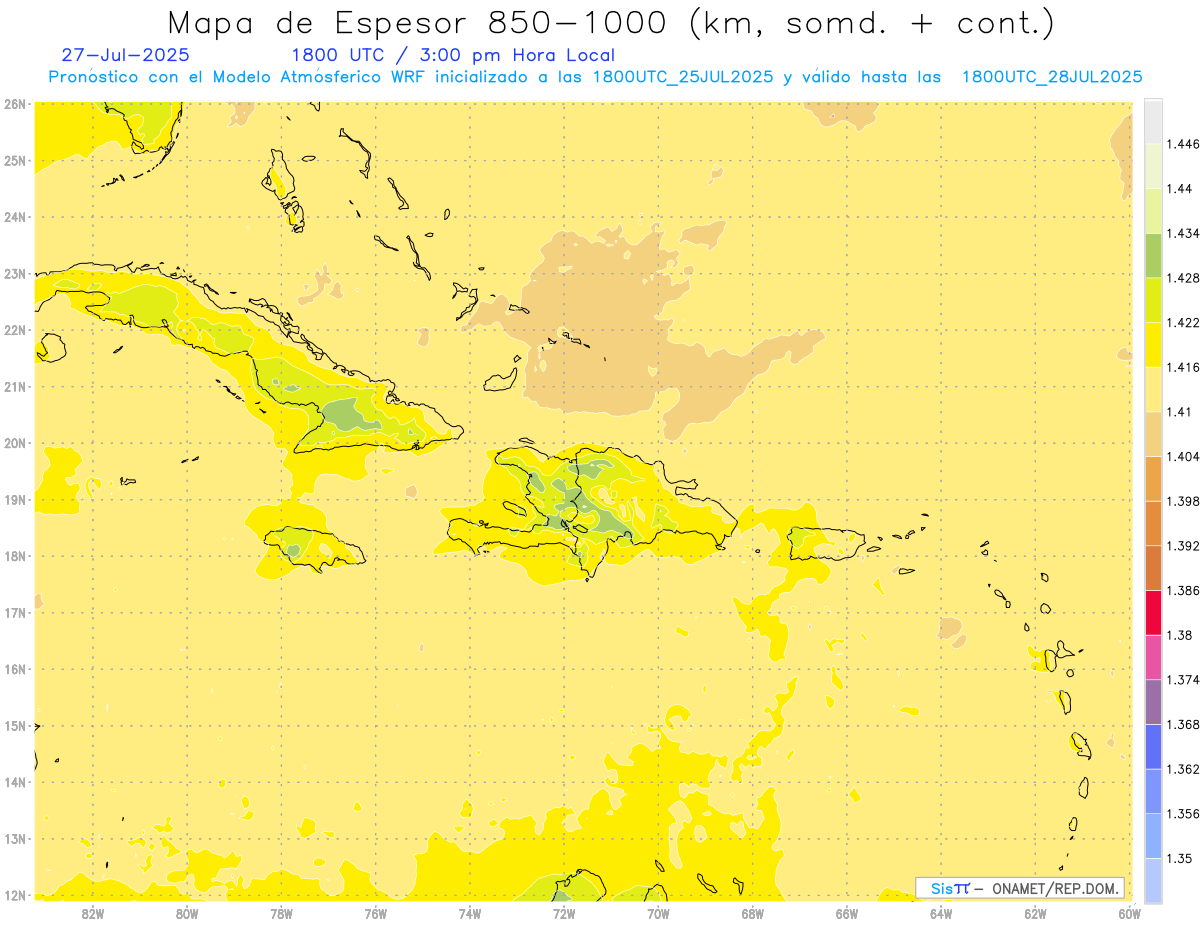Click the latitude label '23N'
The image size is (1200, 927).
tap(14, 273)
